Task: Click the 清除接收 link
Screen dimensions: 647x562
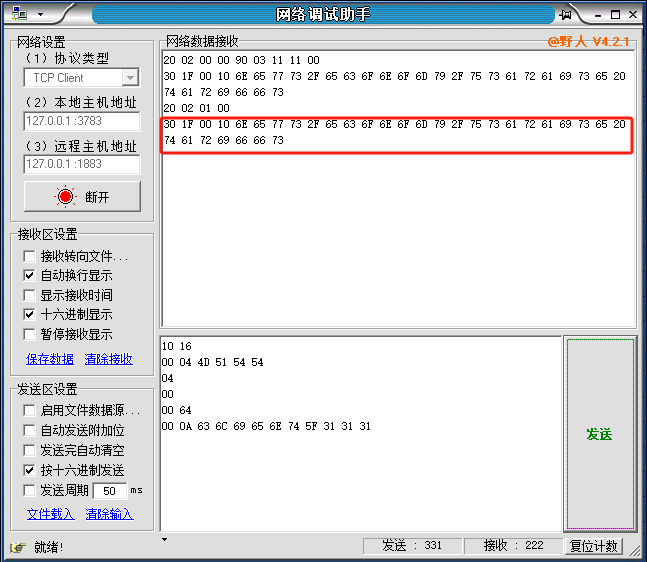Action: click(109, 359)
